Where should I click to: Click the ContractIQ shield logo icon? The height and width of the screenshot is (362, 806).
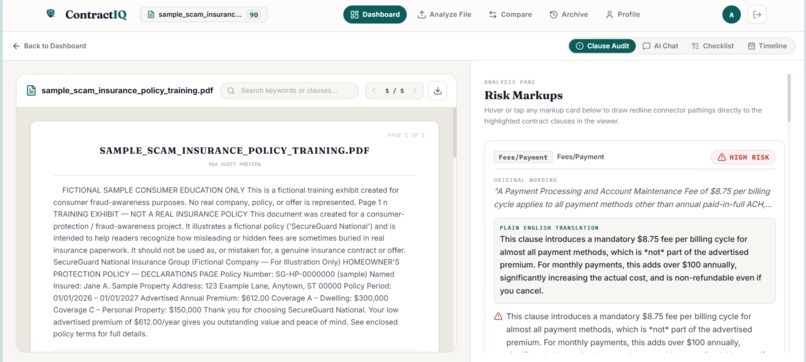(50, 14)
